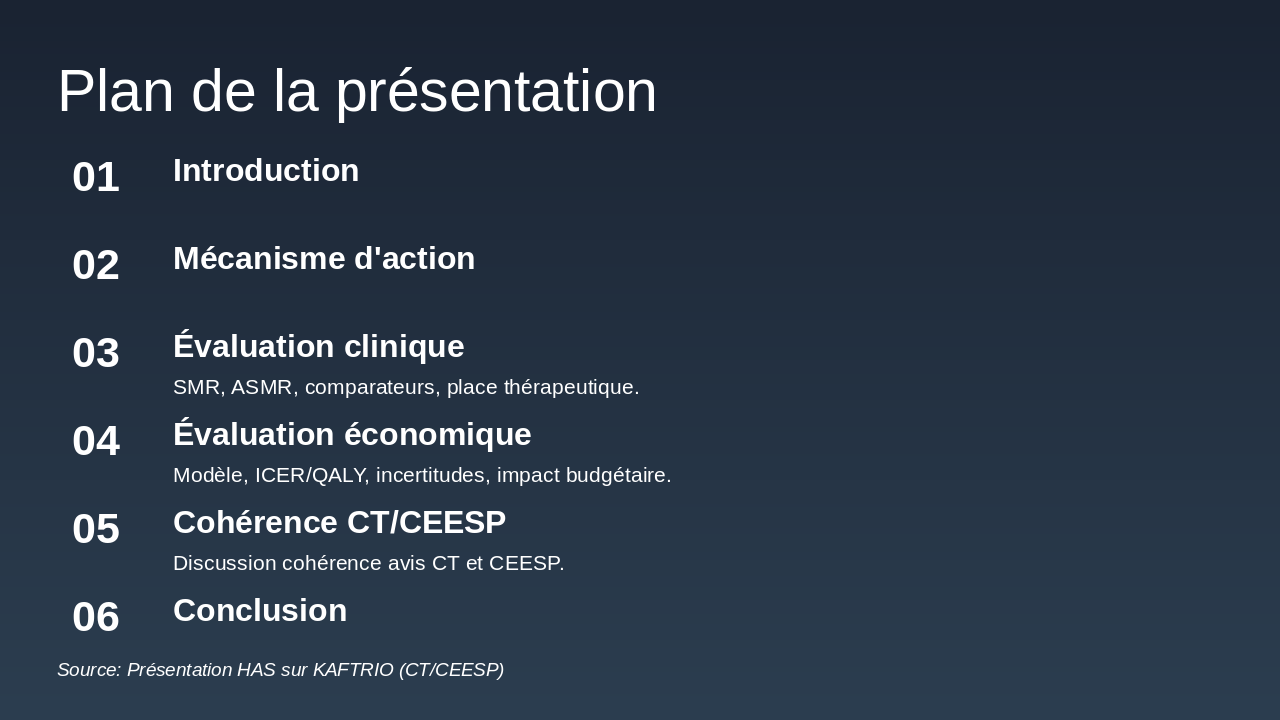Open the "Cohérence CT/CEESP" heading

pyautogui.click(x=340, y=523)
